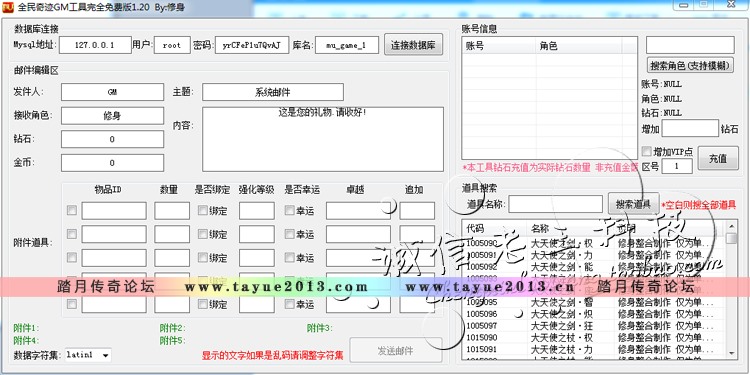
Task: Click item list scrollbar up arrow
Action: 731,226
